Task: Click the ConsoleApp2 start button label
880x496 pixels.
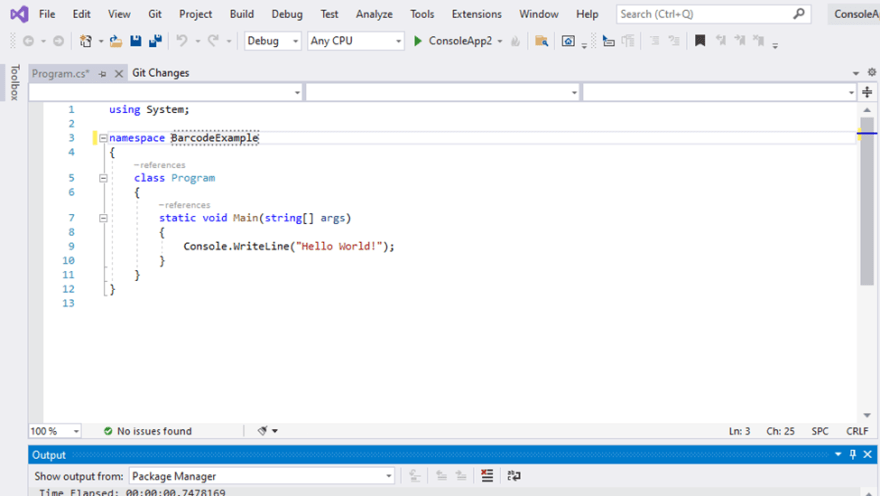Action: click(460, 41)
